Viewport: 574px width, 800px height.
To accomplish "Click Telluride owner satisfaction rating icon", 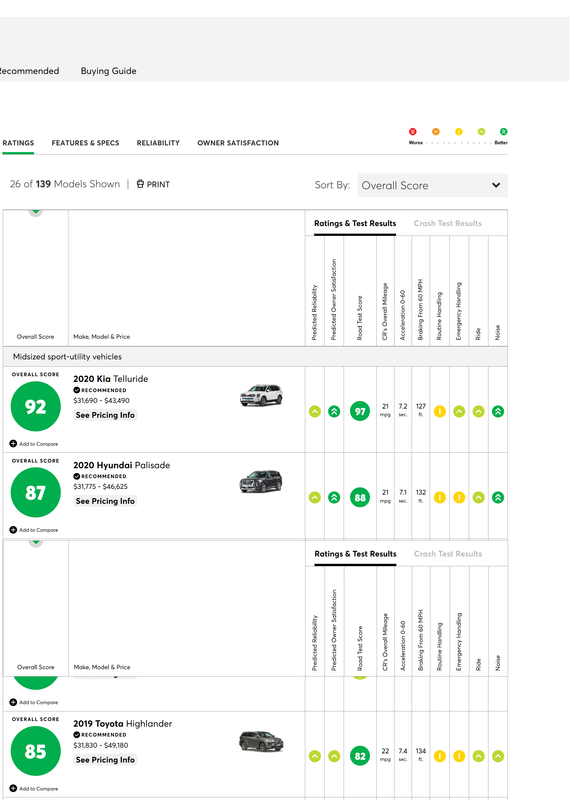I will point(334,411).
